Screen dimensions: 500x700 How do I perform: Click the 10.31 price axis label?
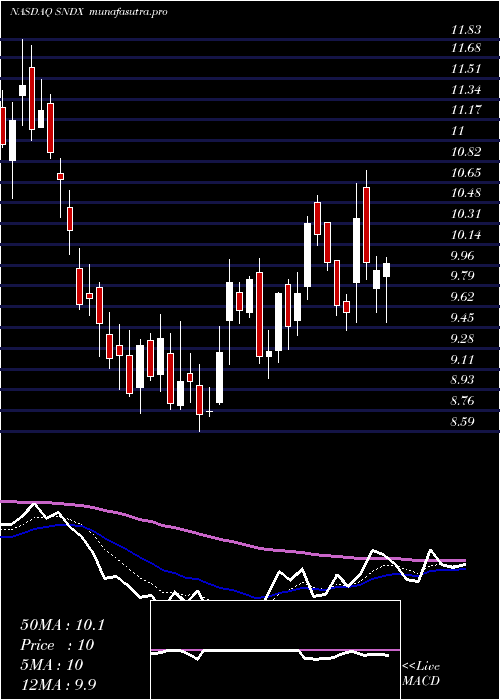point(466,214)
